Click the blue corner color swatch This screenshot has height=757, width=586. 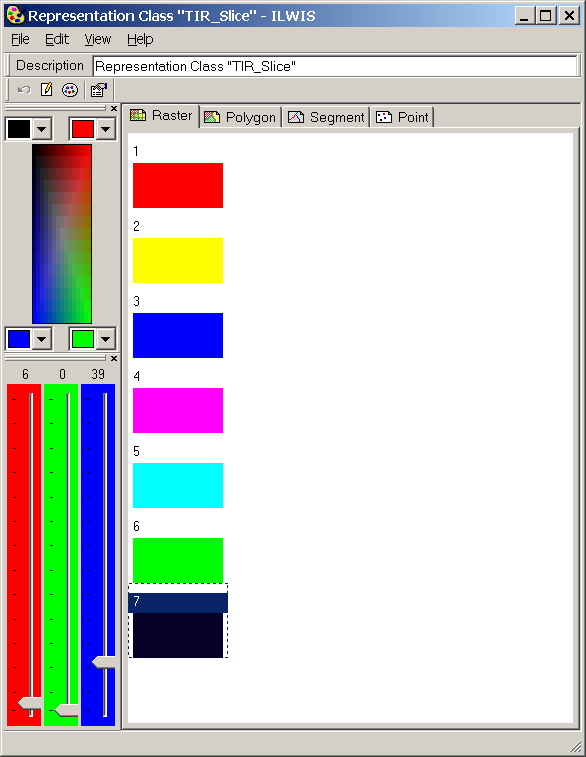[19, 339]
